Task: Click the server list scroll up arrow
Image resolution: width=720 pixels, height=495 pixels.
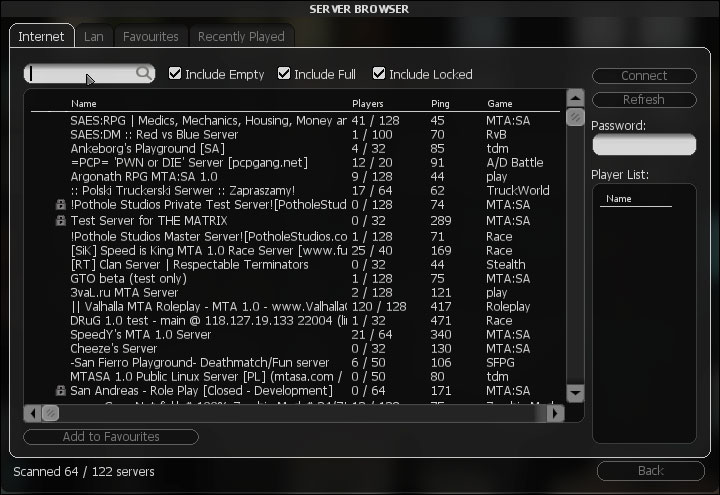Action: 575,98
